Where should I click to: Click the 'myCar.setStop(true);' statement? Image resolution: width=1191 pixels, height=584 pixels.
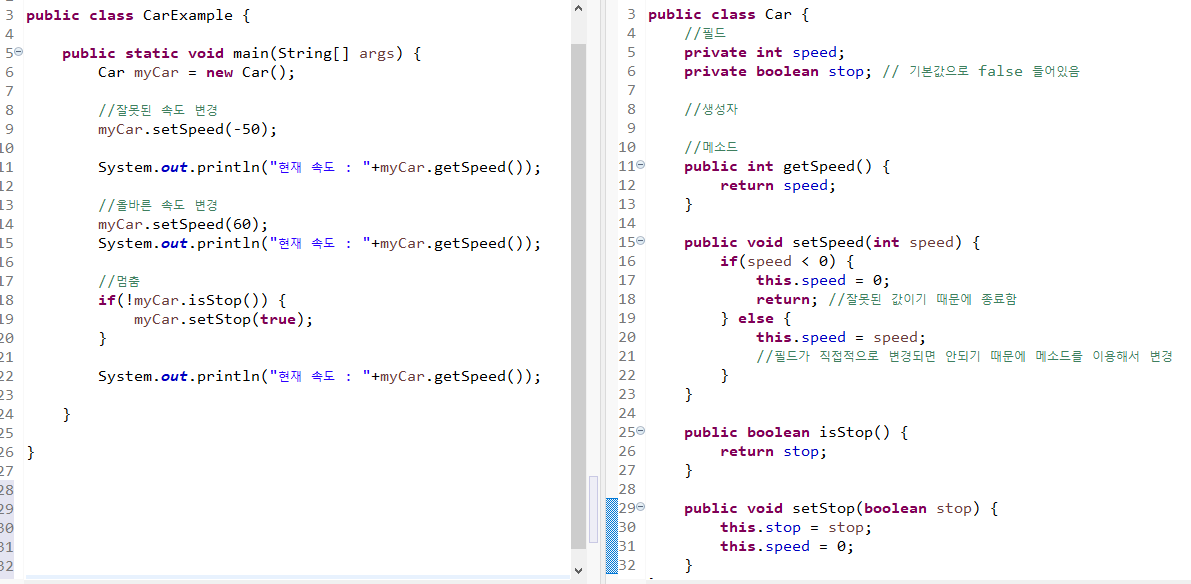tap(223, 319)
